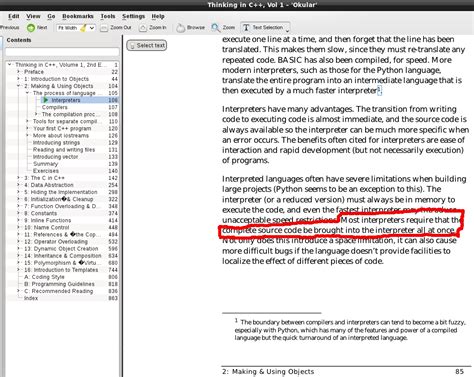Select A: Coding Style appendix
Image resolution: width=474 pixels, height=377 pixels.
tap(44, 277)
